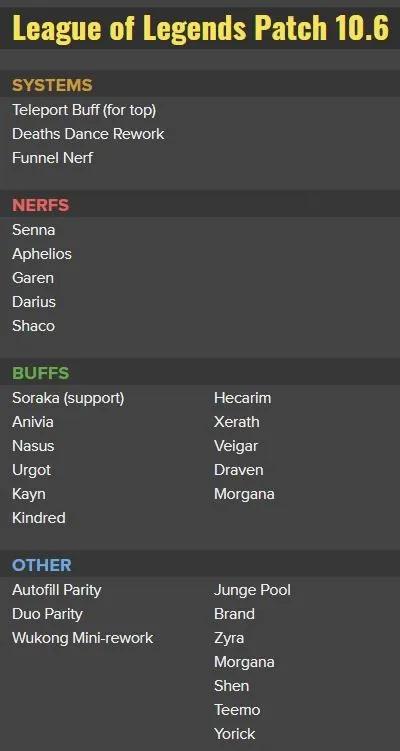Select Teemo in the Other list
Viewport: 400px width, 751px height.
point(237,710)
